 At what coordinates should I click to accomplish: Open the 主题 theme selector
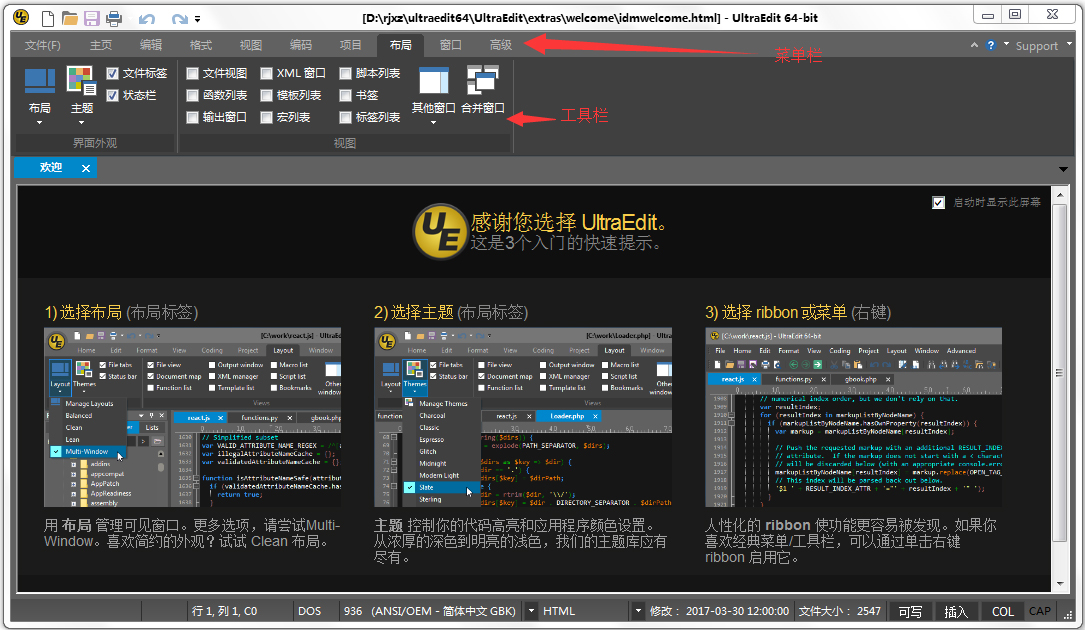(82, 96)
